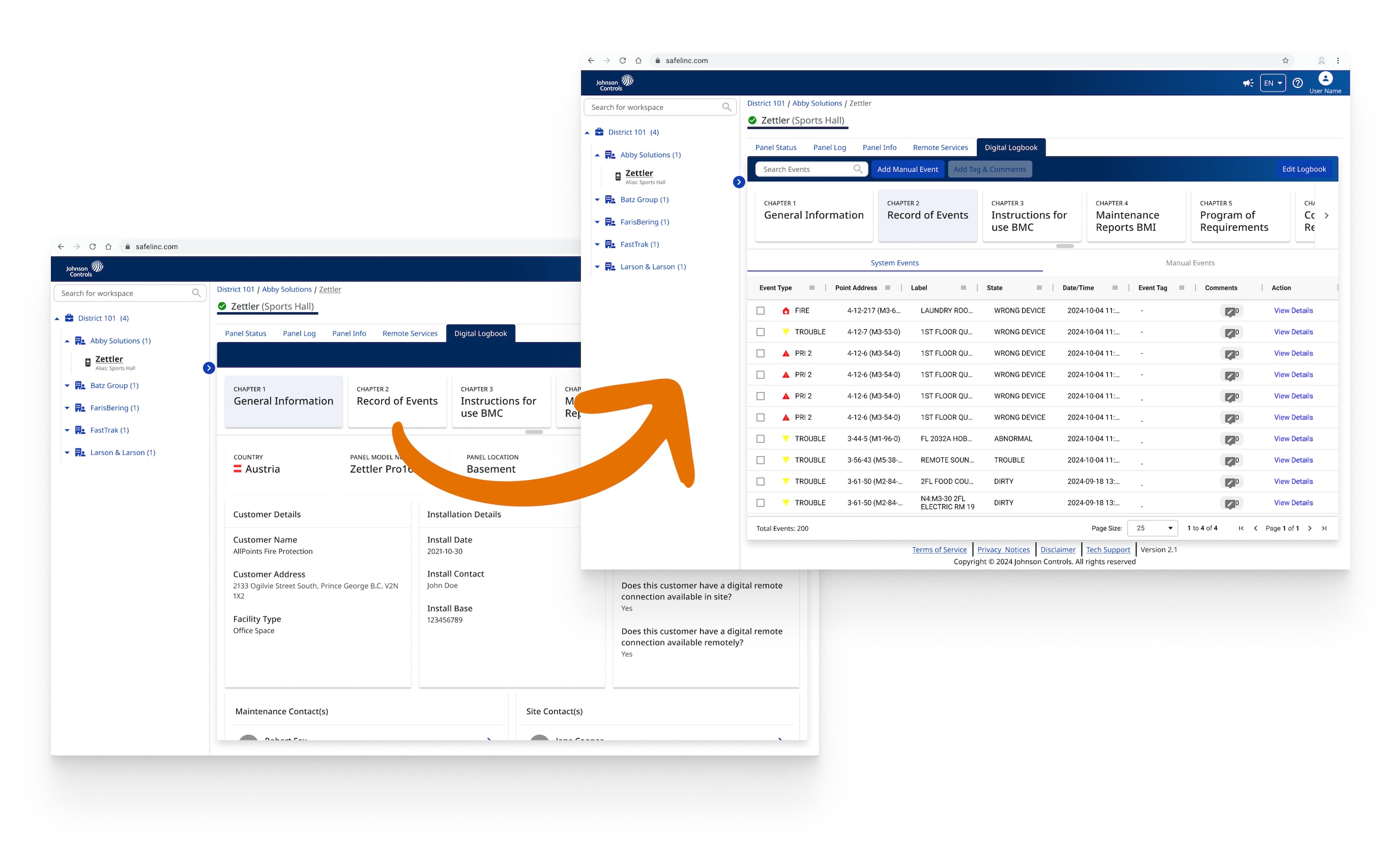
Task: Select checkbox for third PRI 2 row
Action: pos(761,396)
